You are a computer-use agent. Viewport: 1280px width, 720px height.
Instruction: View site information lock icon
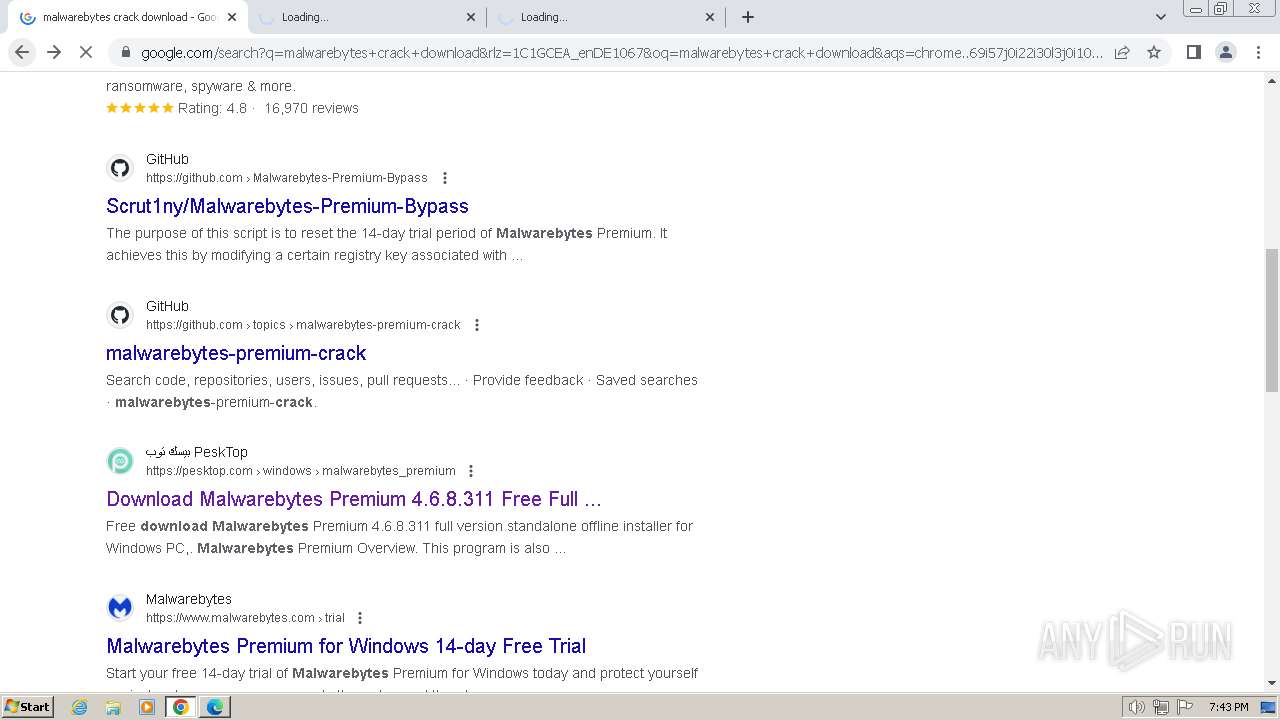click(x=125, y=52)
